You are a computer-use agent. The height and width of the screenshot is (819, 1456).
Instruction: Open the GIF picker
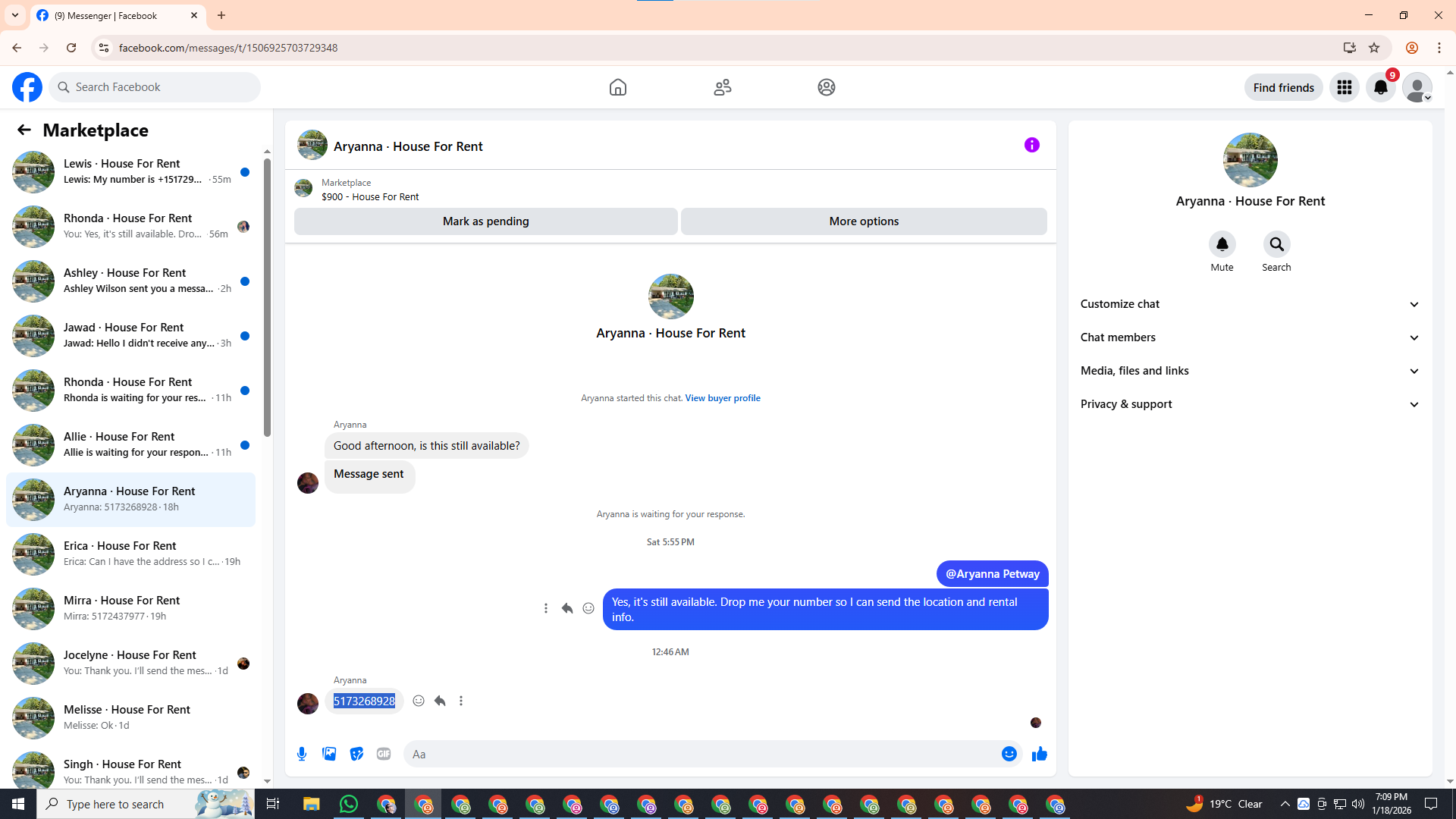click(384, 754)
